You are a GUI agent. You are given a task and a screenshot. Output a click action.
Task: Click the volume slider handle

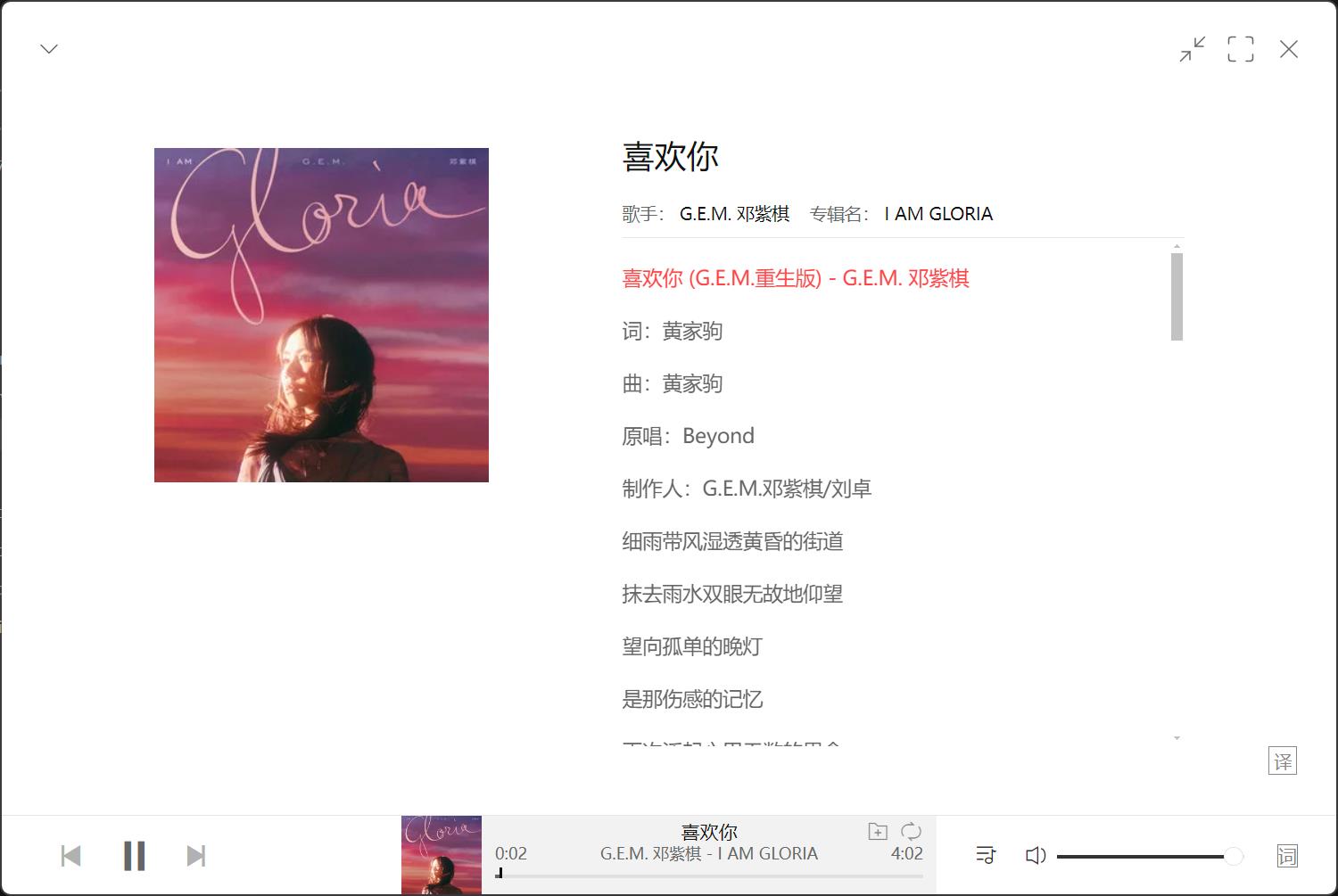click(1233, 856)
